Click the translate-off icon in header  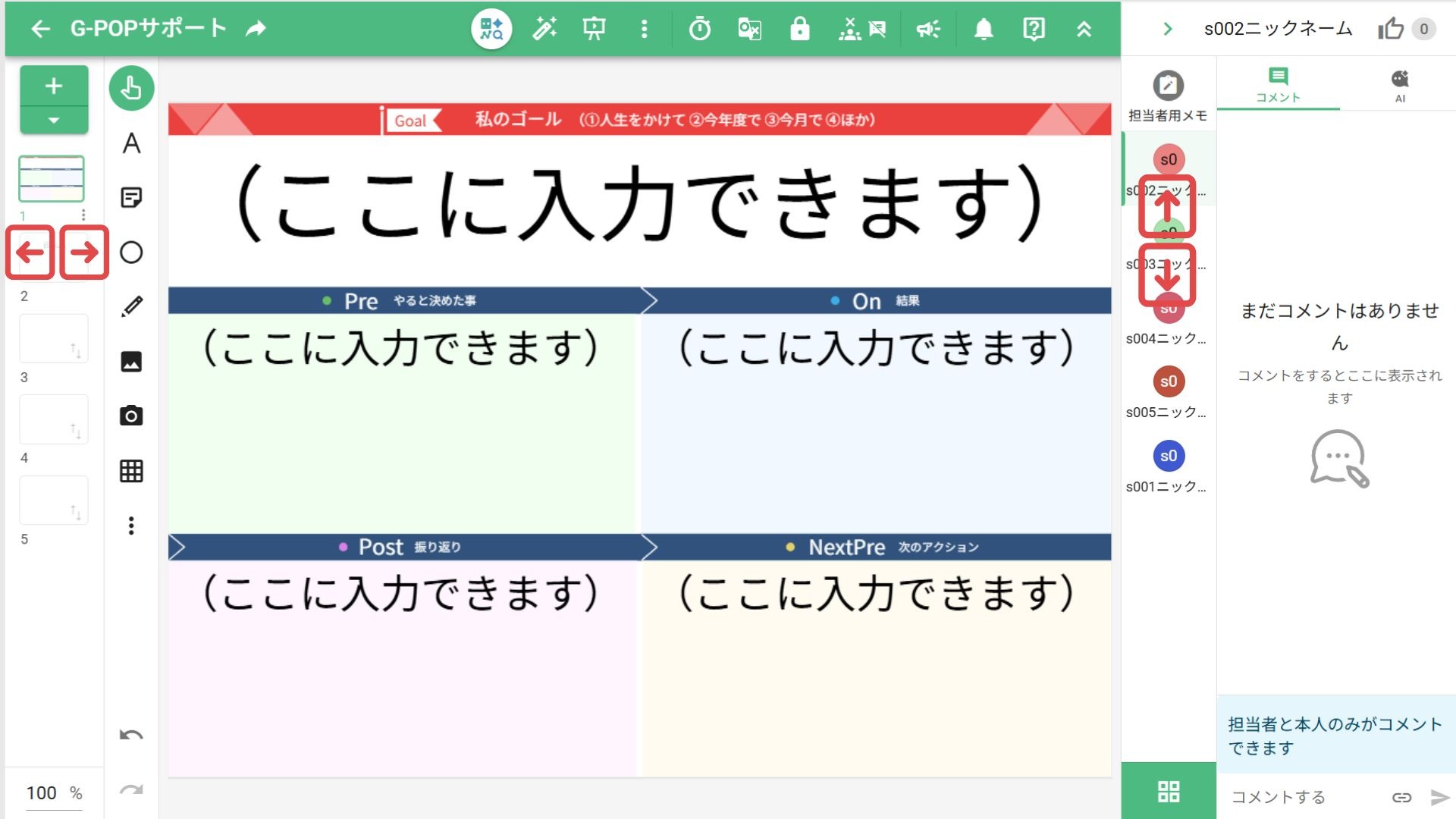click(749, 29)
